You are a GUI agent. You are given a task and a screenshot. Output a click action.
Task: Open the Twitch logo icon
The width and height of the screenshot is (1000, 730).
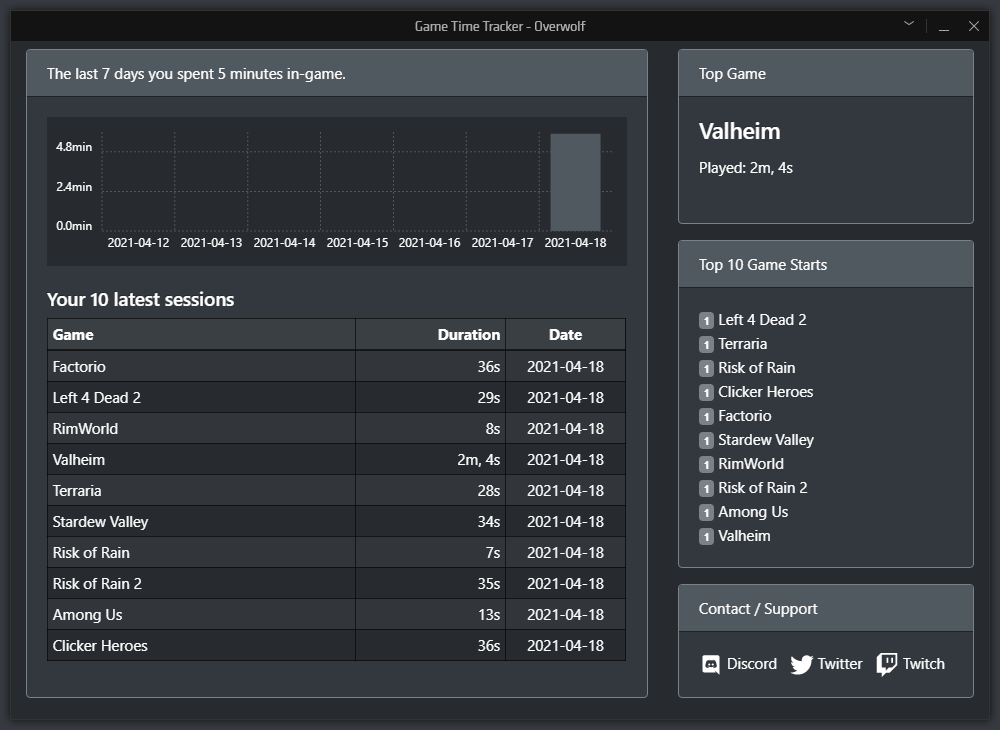pos(886,664)
